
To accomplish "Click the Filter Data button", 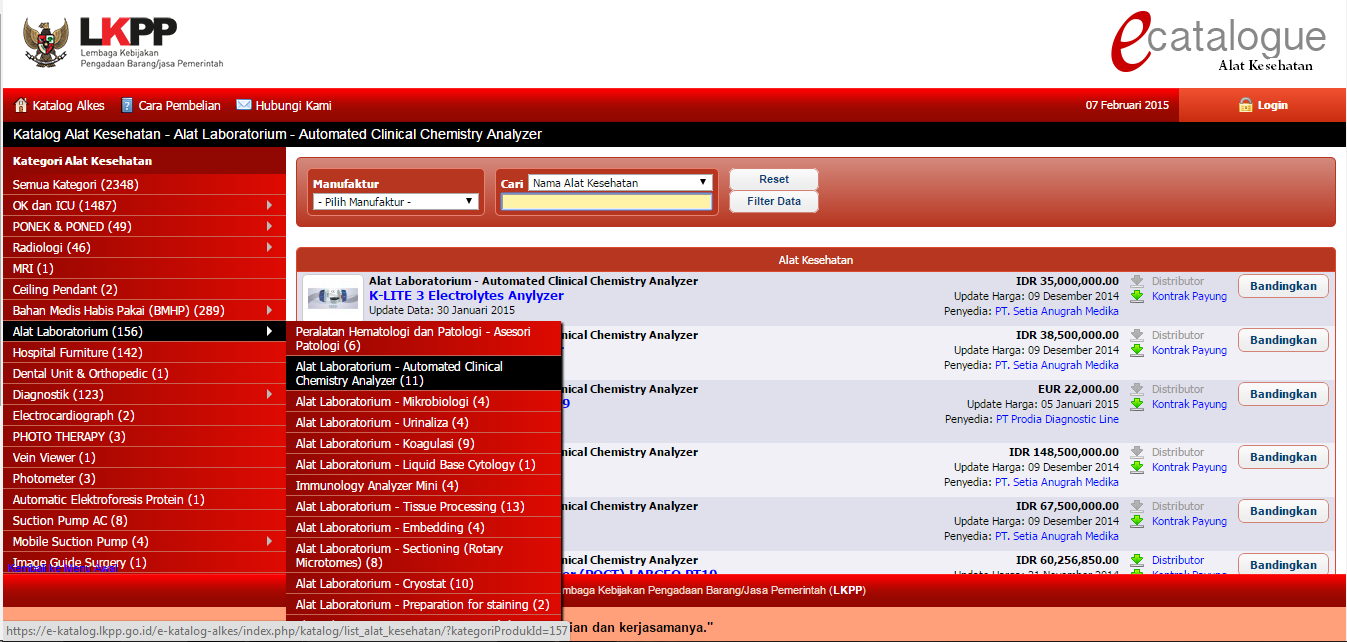I will (x=774, y=201).
